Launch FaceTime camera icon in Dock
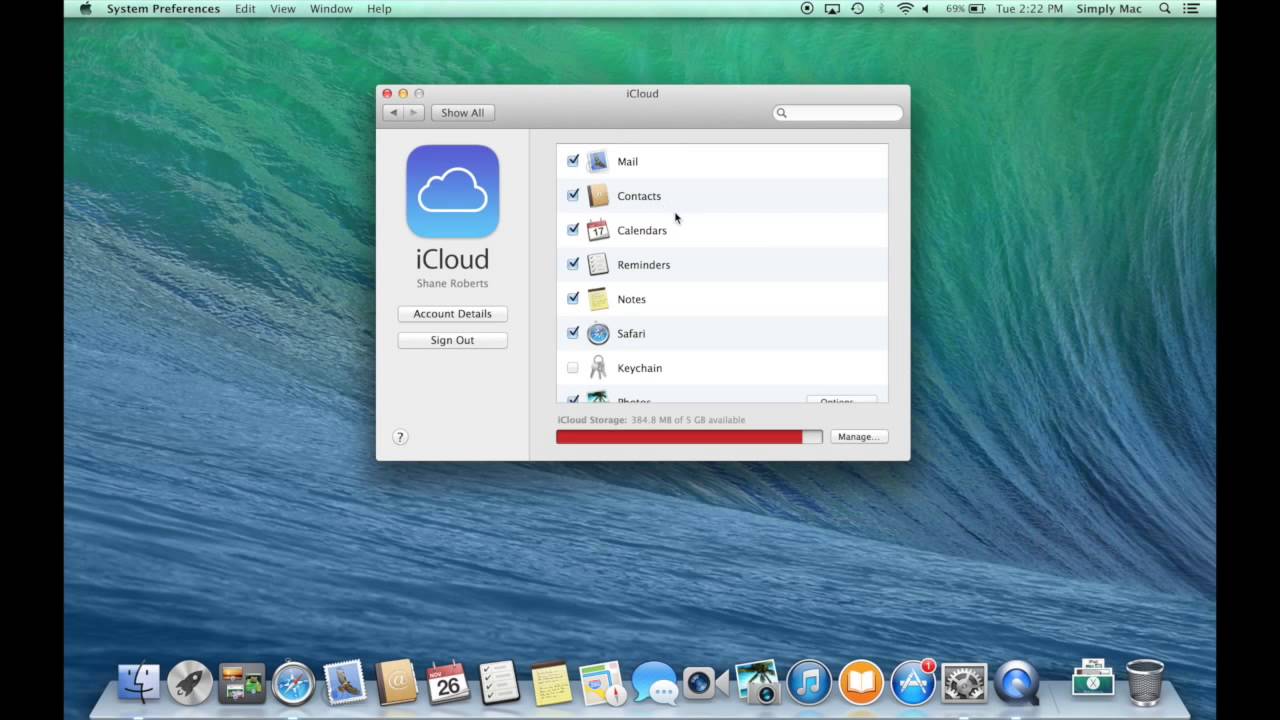 click(x=706, y=683)
